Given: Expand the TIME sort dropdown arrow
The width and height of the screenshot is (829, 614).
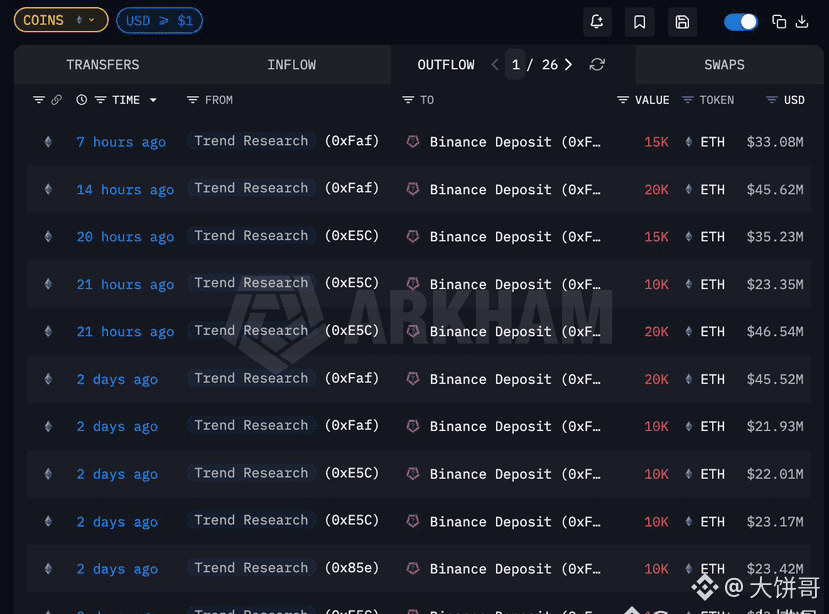Looking at the screenshot, I should [x=153, y=100].
